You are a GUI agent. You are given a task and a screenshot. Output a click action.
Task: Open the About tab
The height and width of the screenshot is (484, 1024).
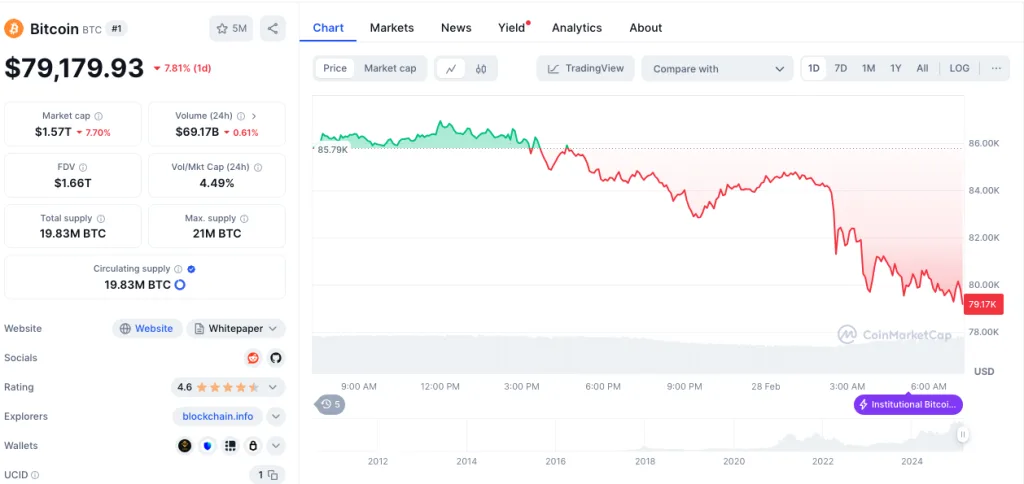click(646, 28)
